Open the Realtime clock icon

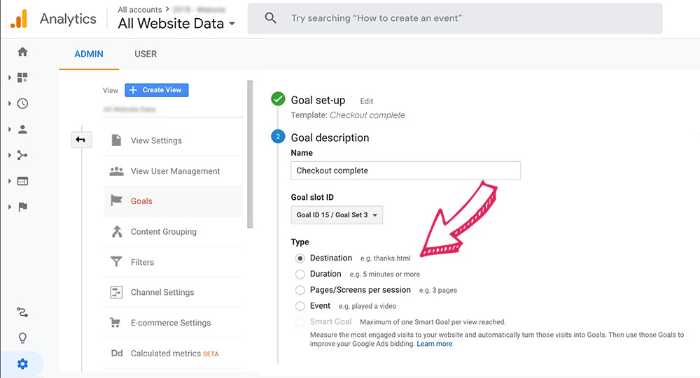click(x=22, y=104)
